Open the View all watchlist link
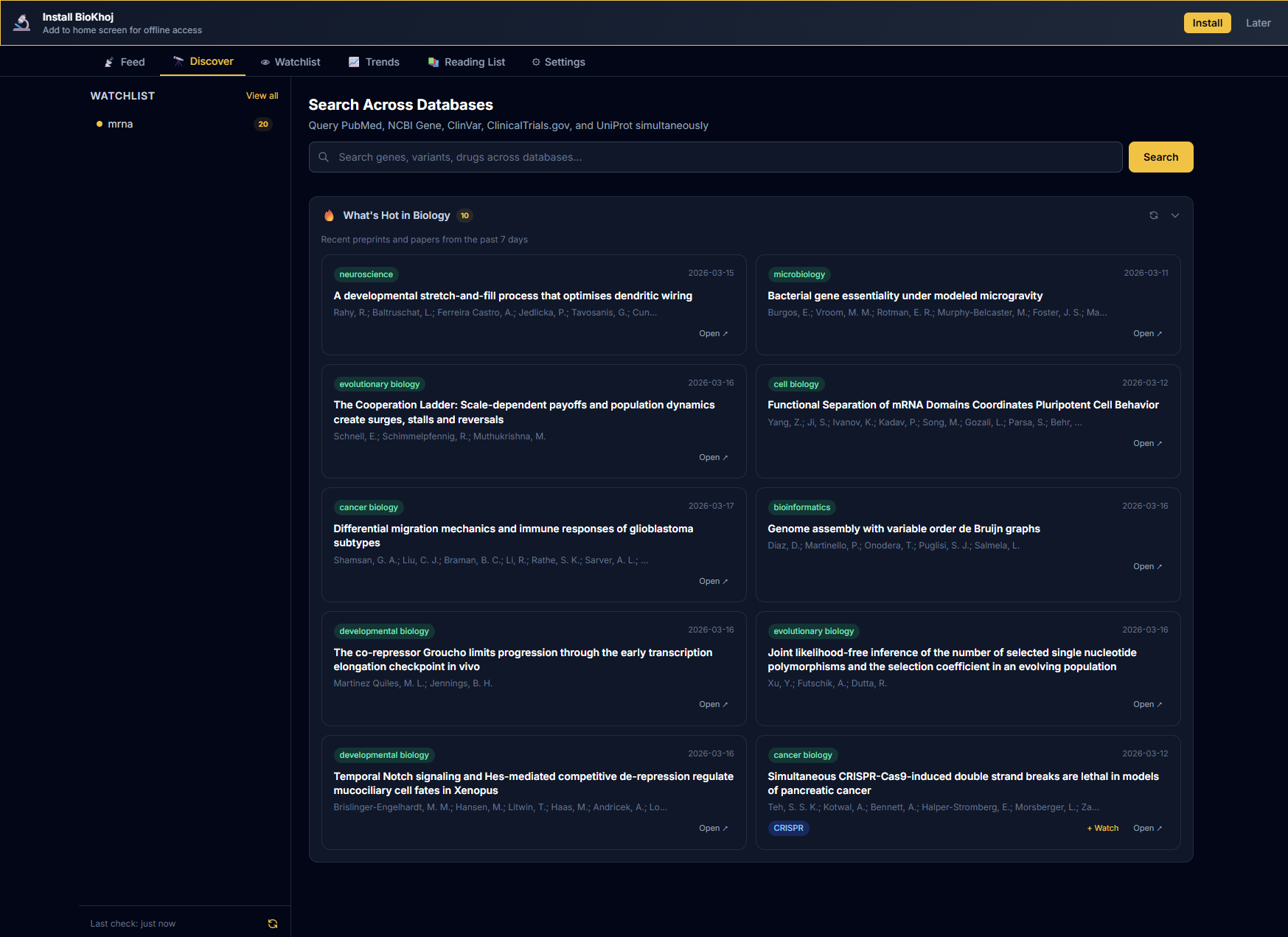This screenshot has height=937, width=1288. click(262, 95)
